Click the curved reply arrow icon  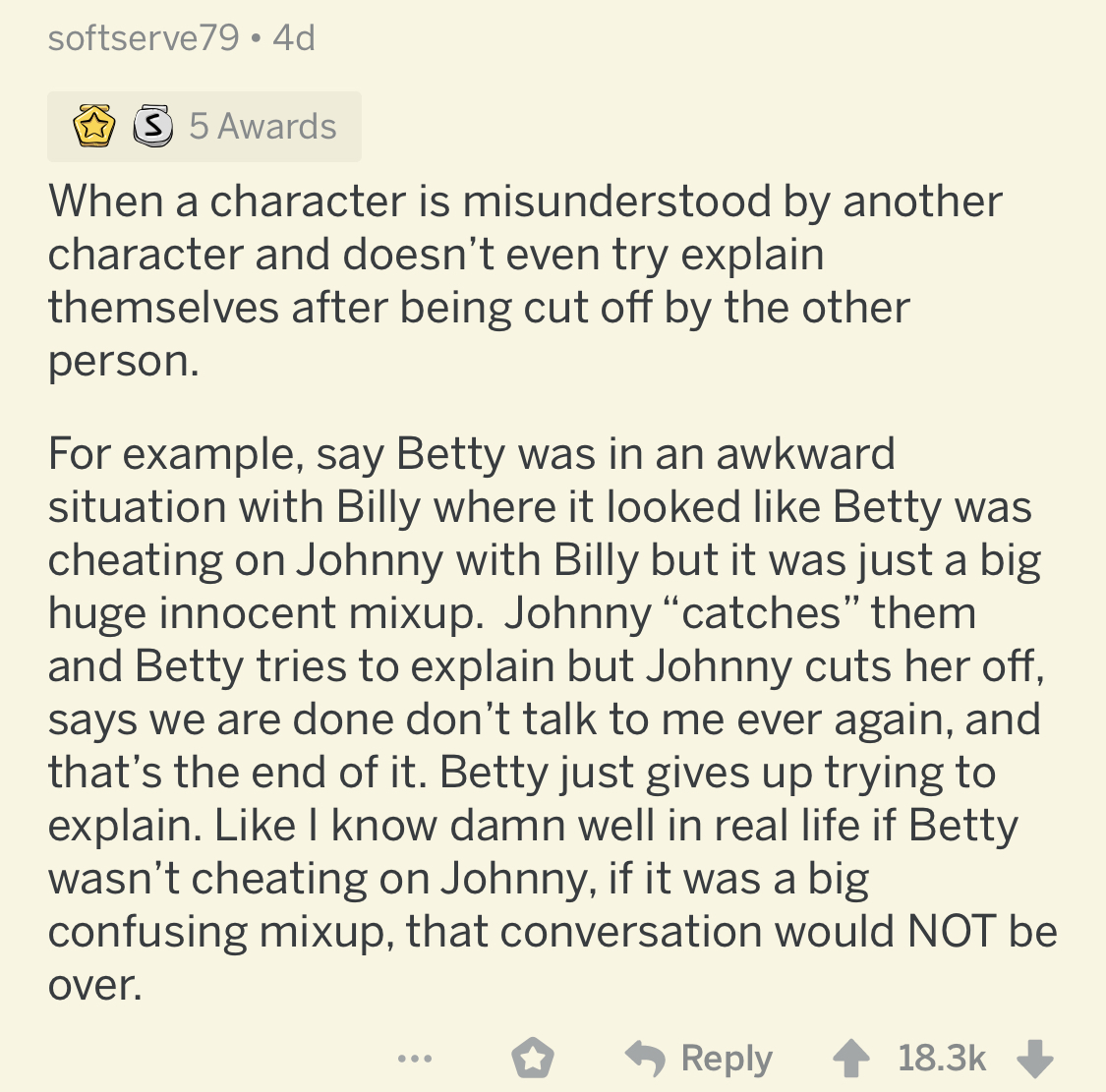(x=646, y=1059)
